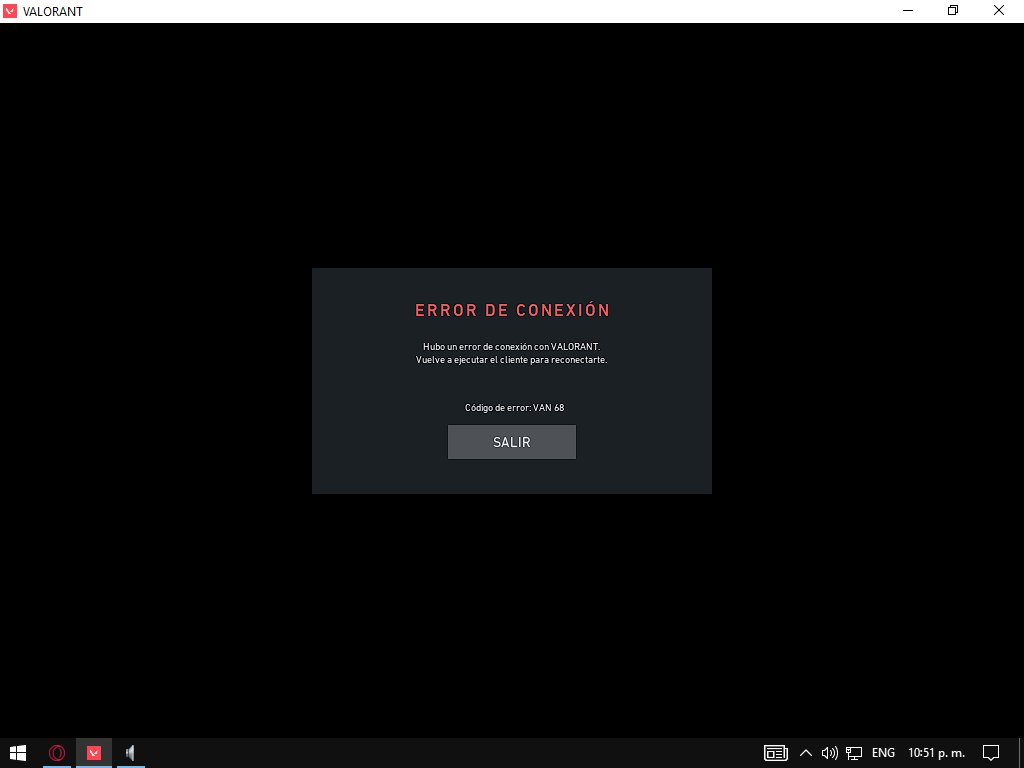Image resolution: width=1024 pixels, height=768 pixels.
Task: Open the volume control in tray
Action: pyautogui.click(x=829, y=753)
